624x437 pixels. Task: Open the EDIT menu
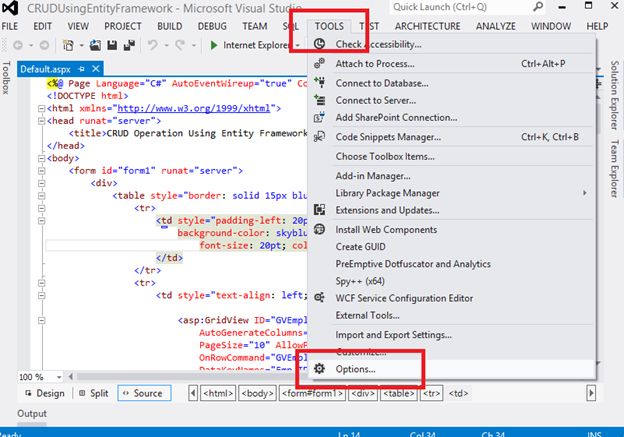[42, 26]
